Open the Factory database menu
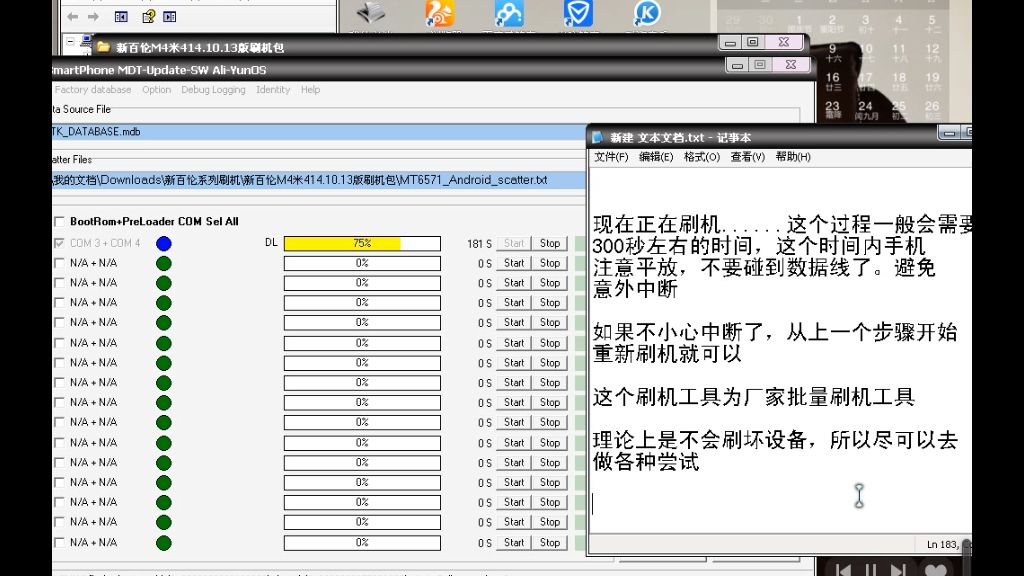Screen dimensions: 1024x576 point(93,89)
